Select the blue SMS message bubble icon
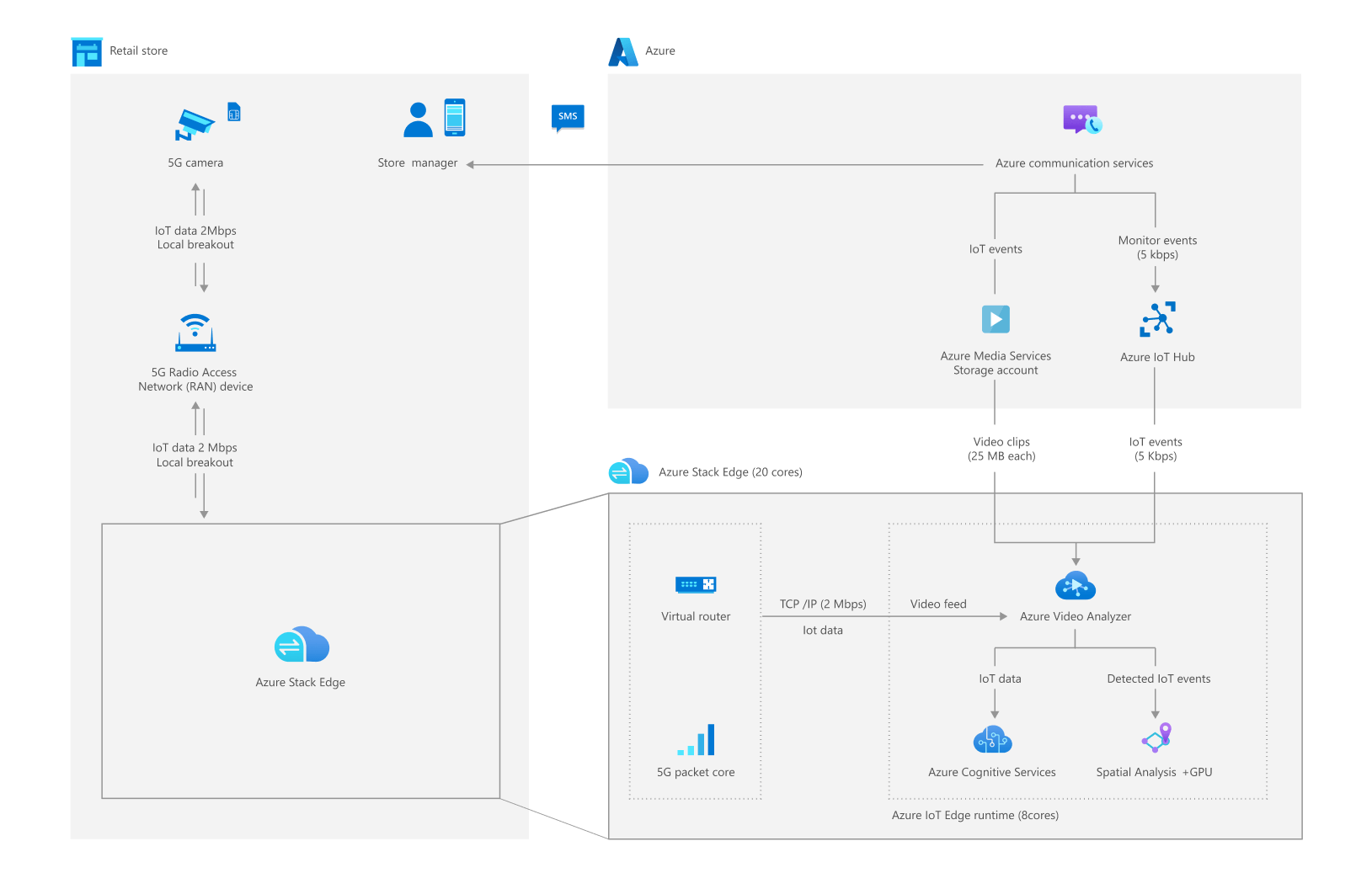 tap(568, 117)
